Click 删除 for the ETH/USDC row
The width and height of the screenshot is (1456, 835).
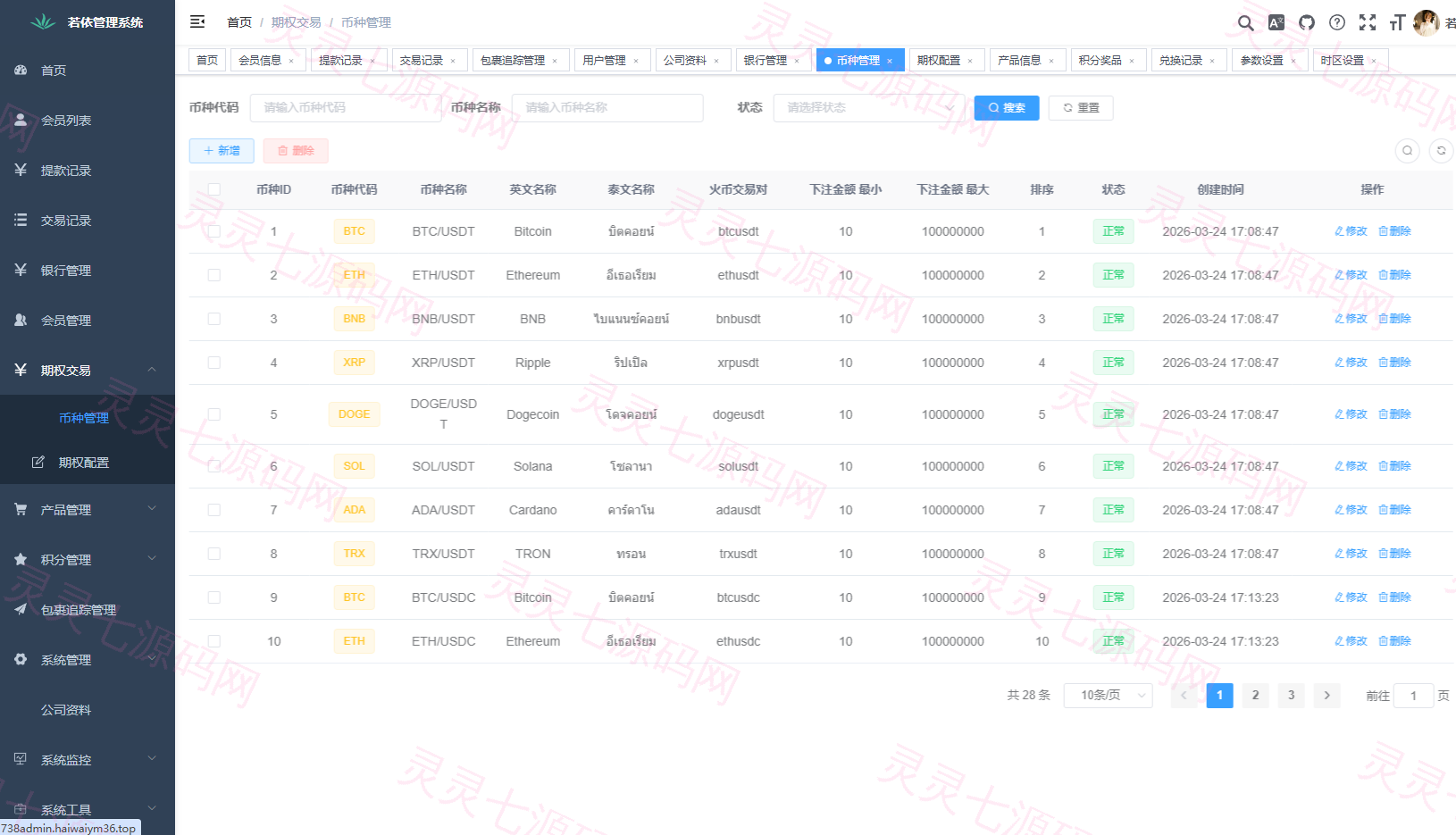[1394, 641]
